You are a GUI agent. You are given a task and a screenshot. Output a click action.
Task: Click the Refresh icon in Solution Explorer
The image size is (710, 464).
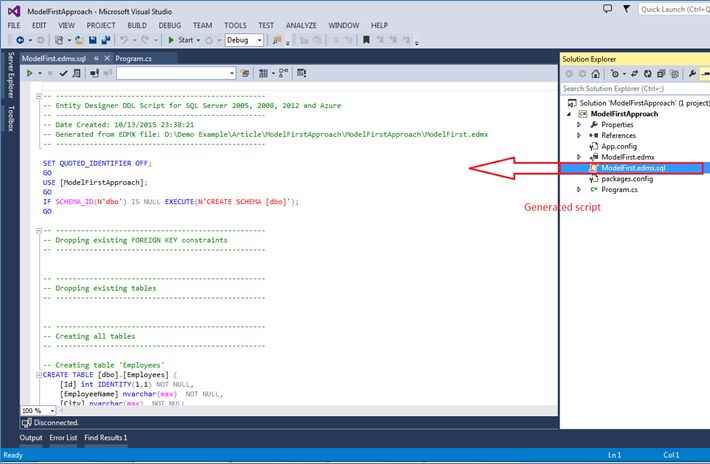point(648,74)
